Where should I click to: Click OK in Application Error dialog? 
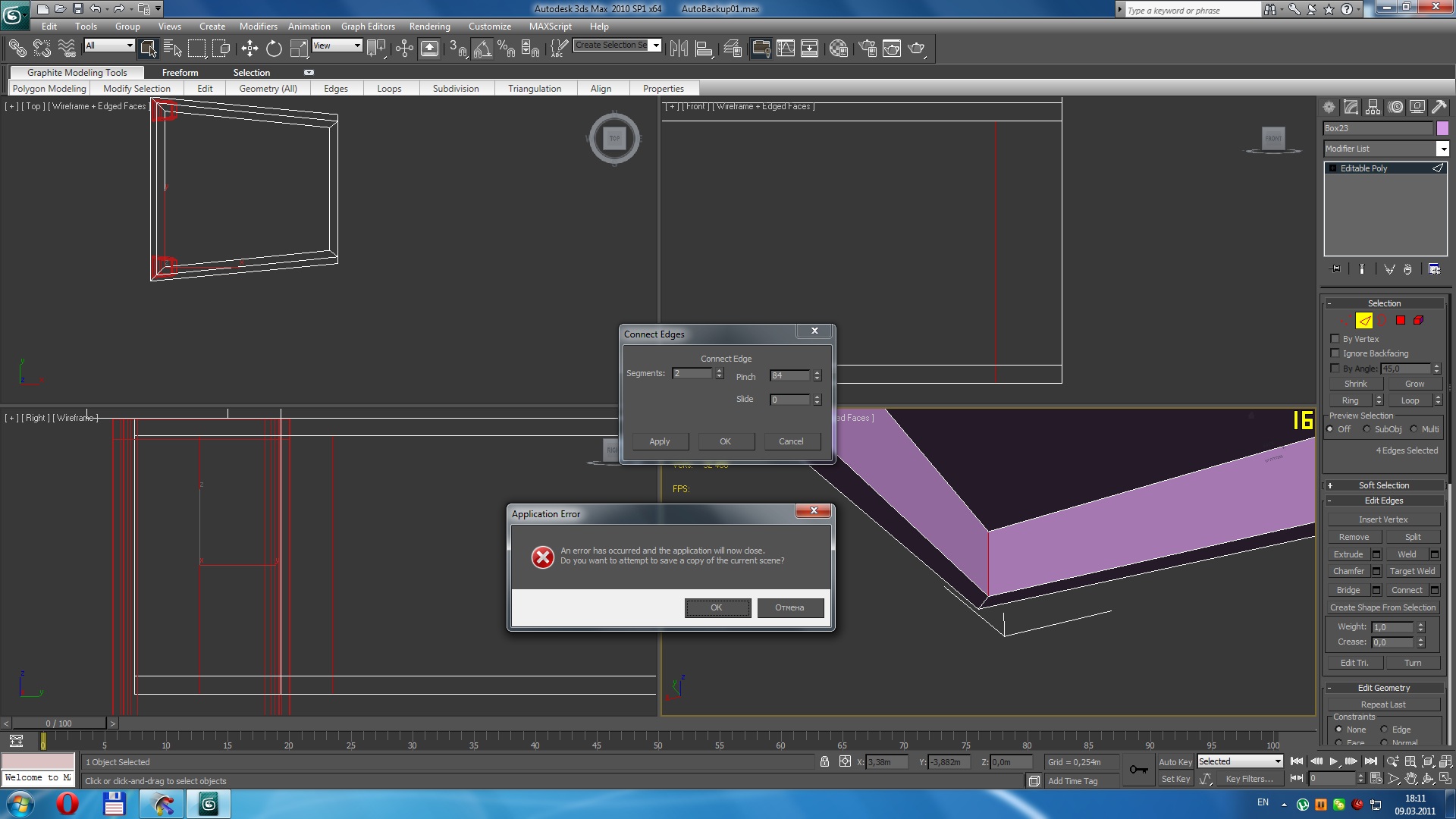pyautogui.click(x=717, y=607)
